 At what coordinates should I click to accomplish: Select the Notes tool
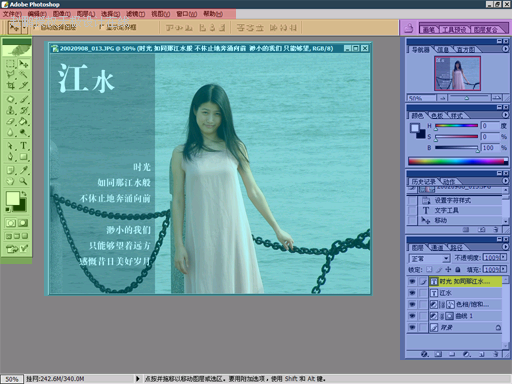pyautogui.click(x=11, y=170)
